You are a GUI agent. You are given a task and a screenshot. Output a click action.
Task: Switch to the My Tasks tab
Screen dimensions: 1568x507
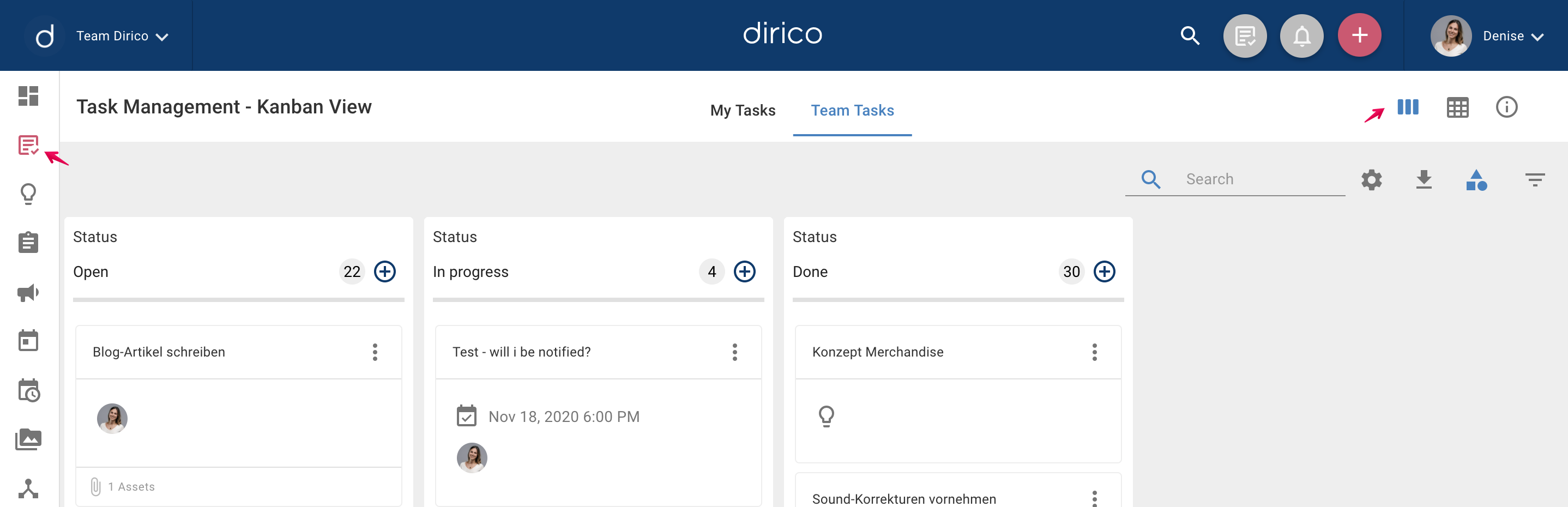[x=743, y=111]
